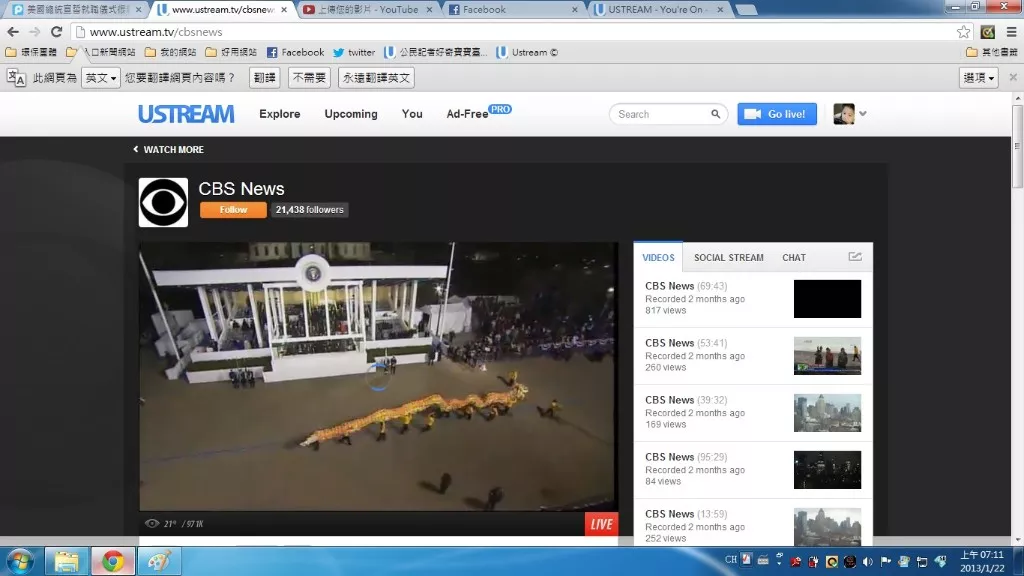Open the 53:41 CBS News video thumbnail
1024x576 pixels.
pyautogui.click(x=827, y=356)
